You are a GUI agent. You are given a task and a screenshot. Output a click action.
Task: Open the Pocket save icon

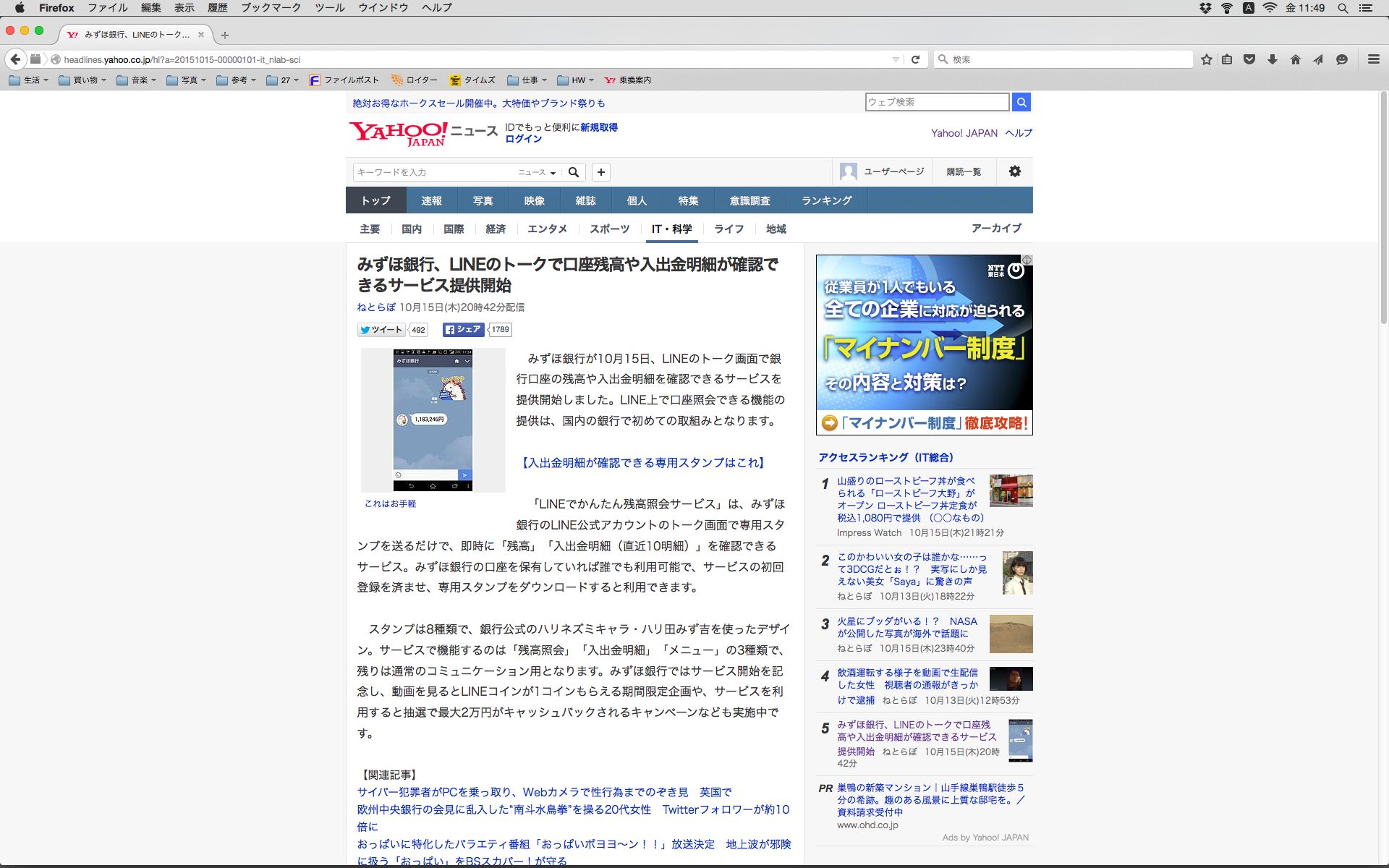1249,59
